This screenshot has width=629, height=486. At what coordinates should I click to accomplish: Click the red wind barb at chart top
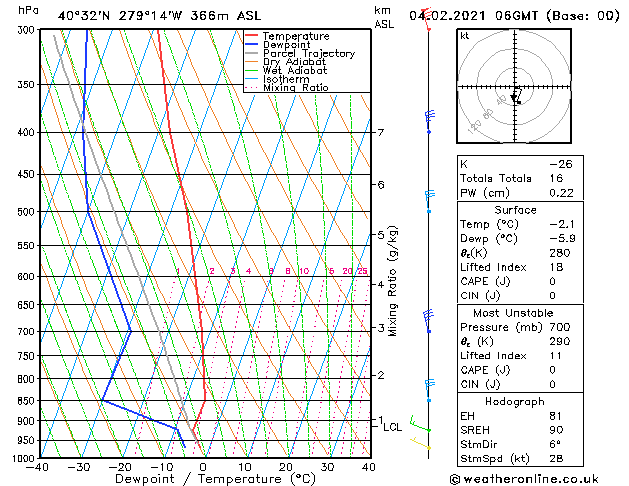coord(428,19)
